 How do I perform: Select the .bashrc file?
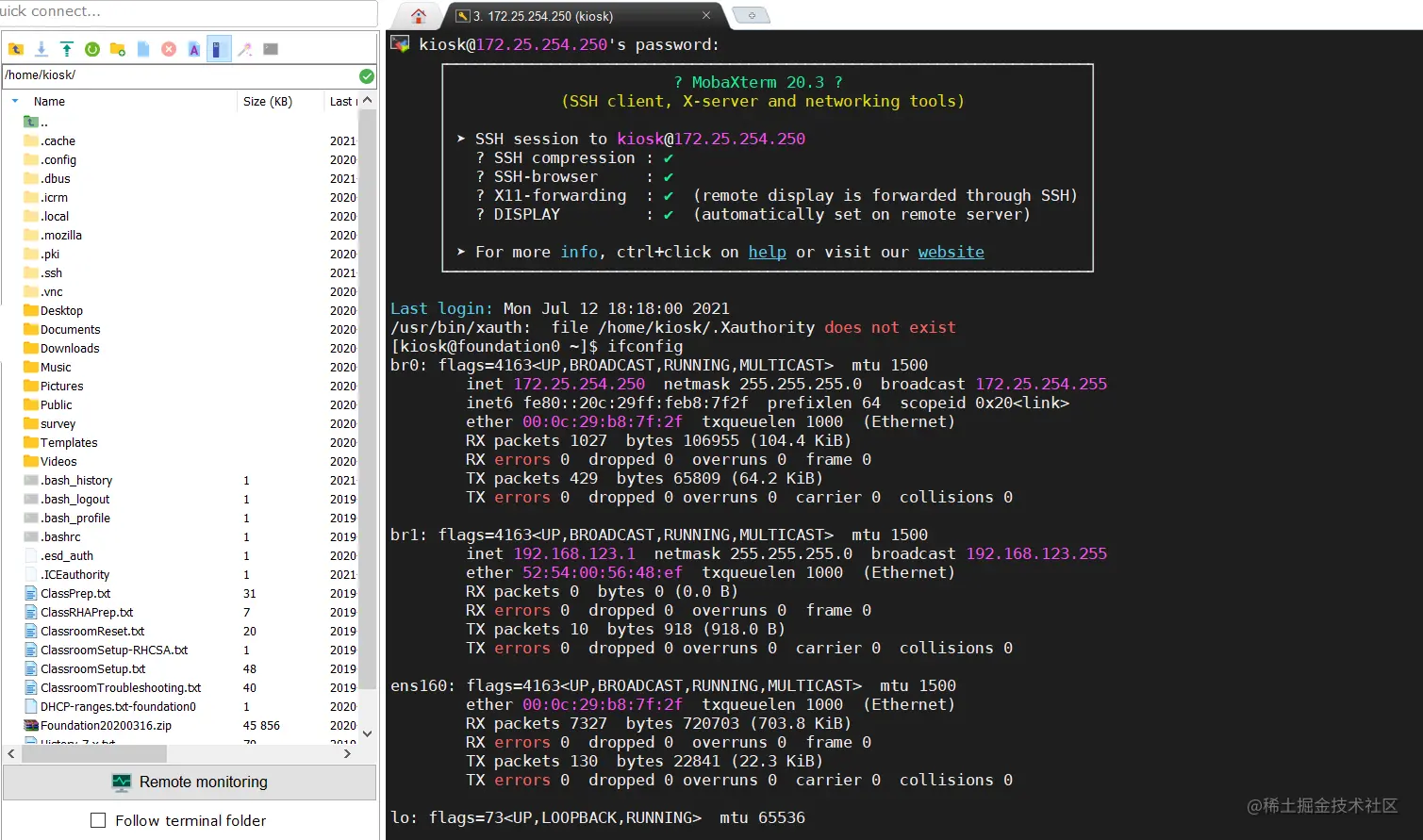click(52, 536)
